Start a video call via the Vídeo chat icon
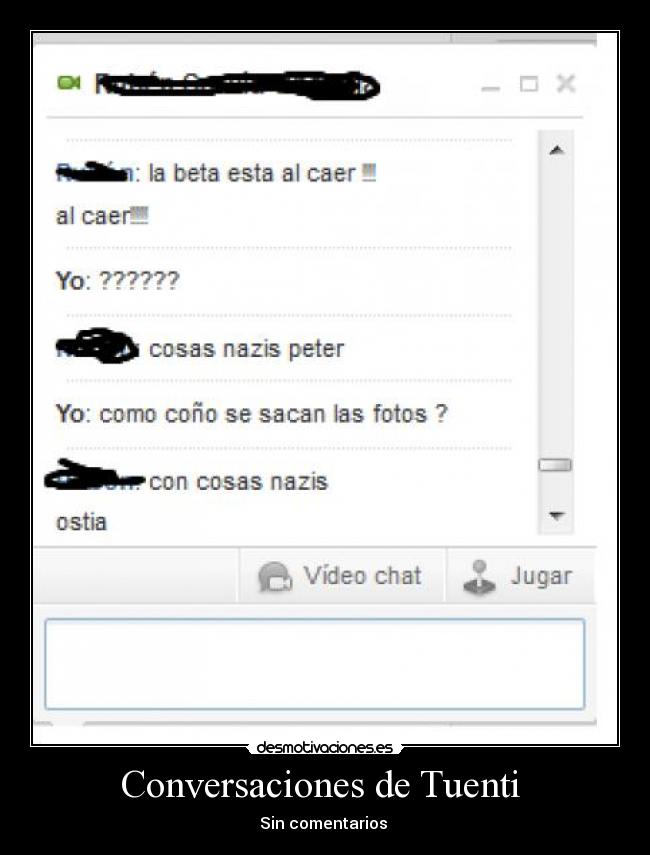650x855 pixels. 275,577
